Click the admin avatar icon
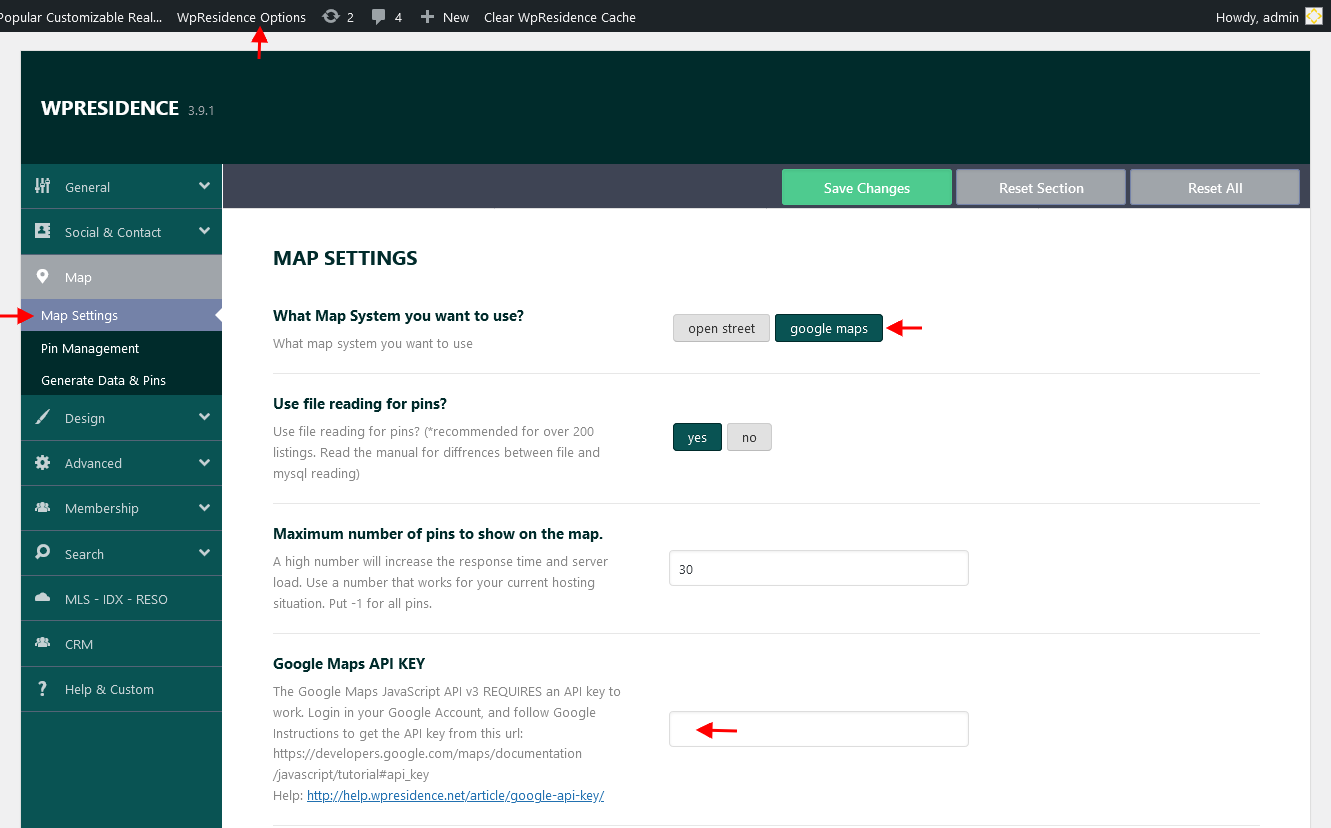This screenshot has height=828, width=1331. (x=1313, y=16)
